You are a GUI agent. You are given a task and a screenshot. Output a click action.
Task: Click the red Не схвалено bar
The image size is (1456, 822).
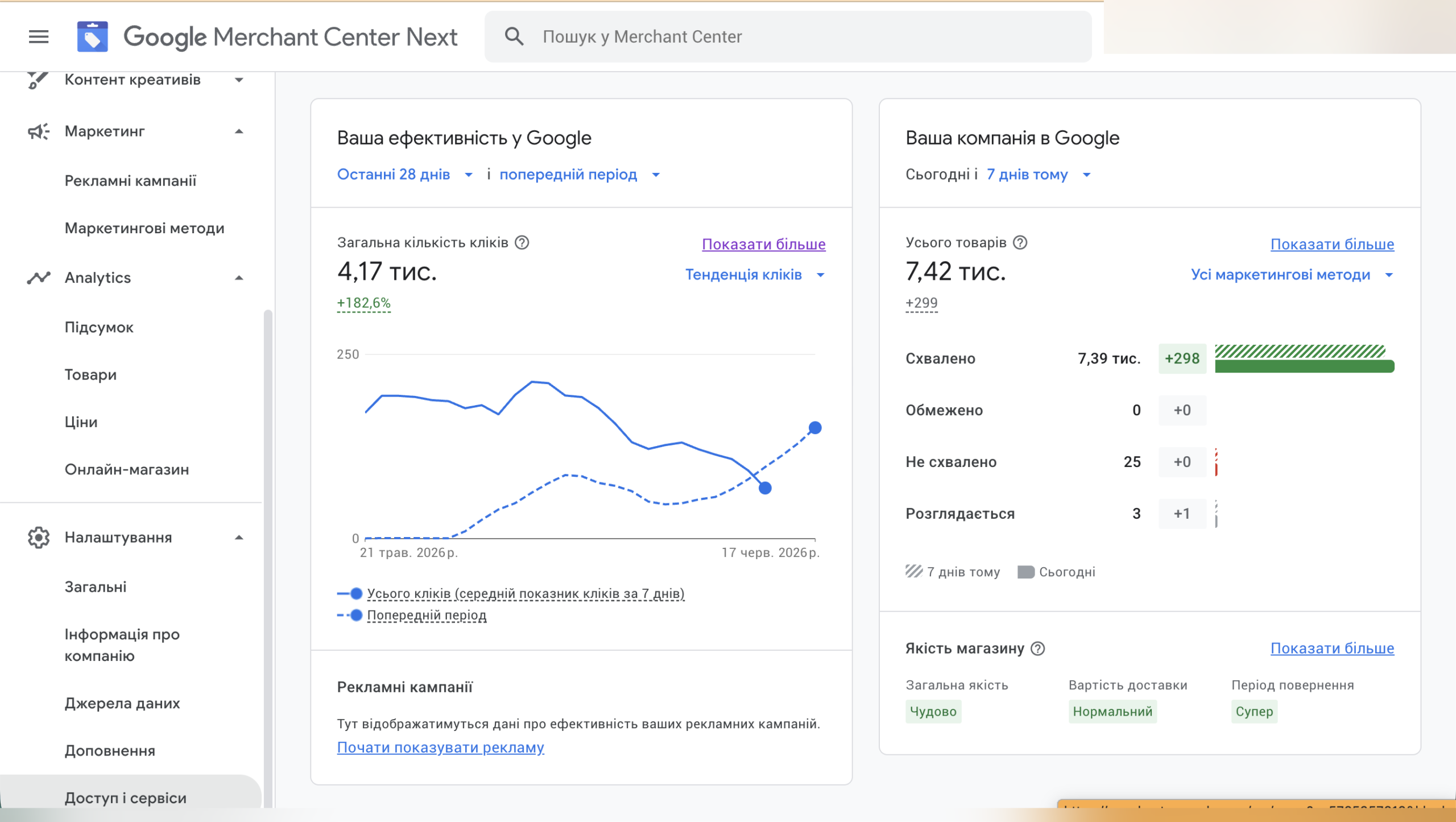[x=1216, y=462]
